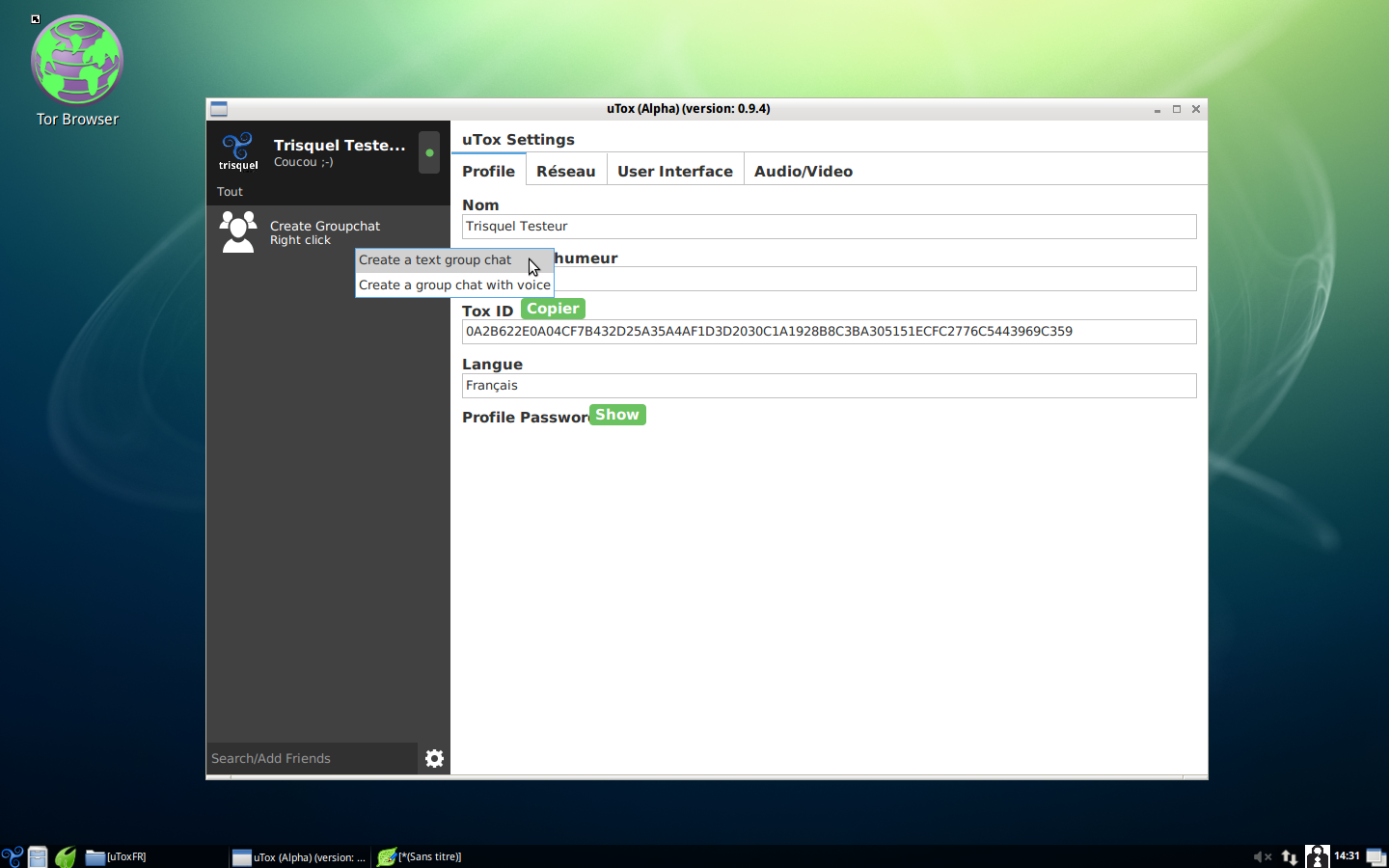The image size is (1389, 868).
Task: Click the accessibility person tray icon
Action: tap(1318, 856)
